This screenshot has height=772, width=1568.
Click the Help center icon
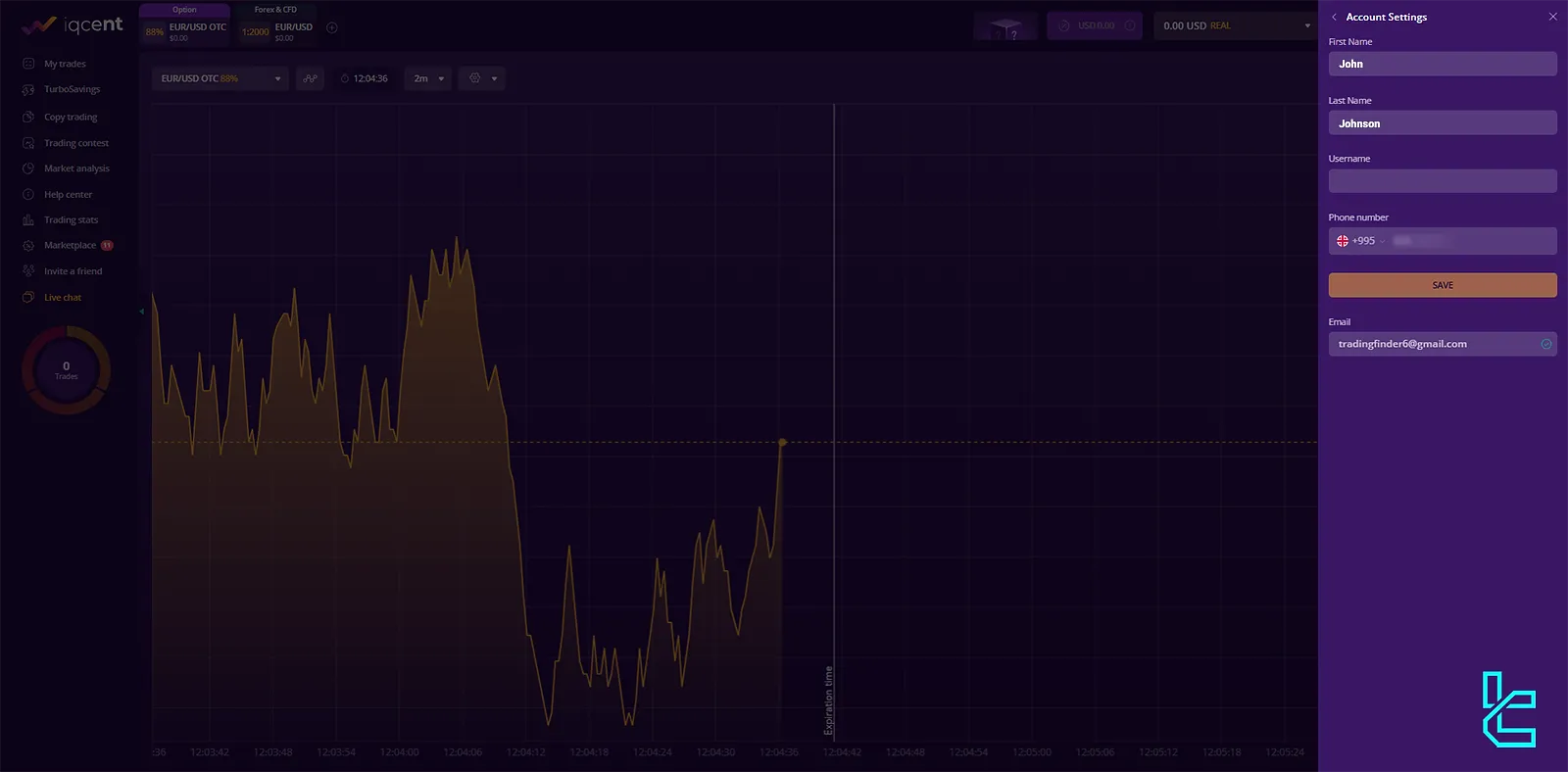click(x=28, y=194)
